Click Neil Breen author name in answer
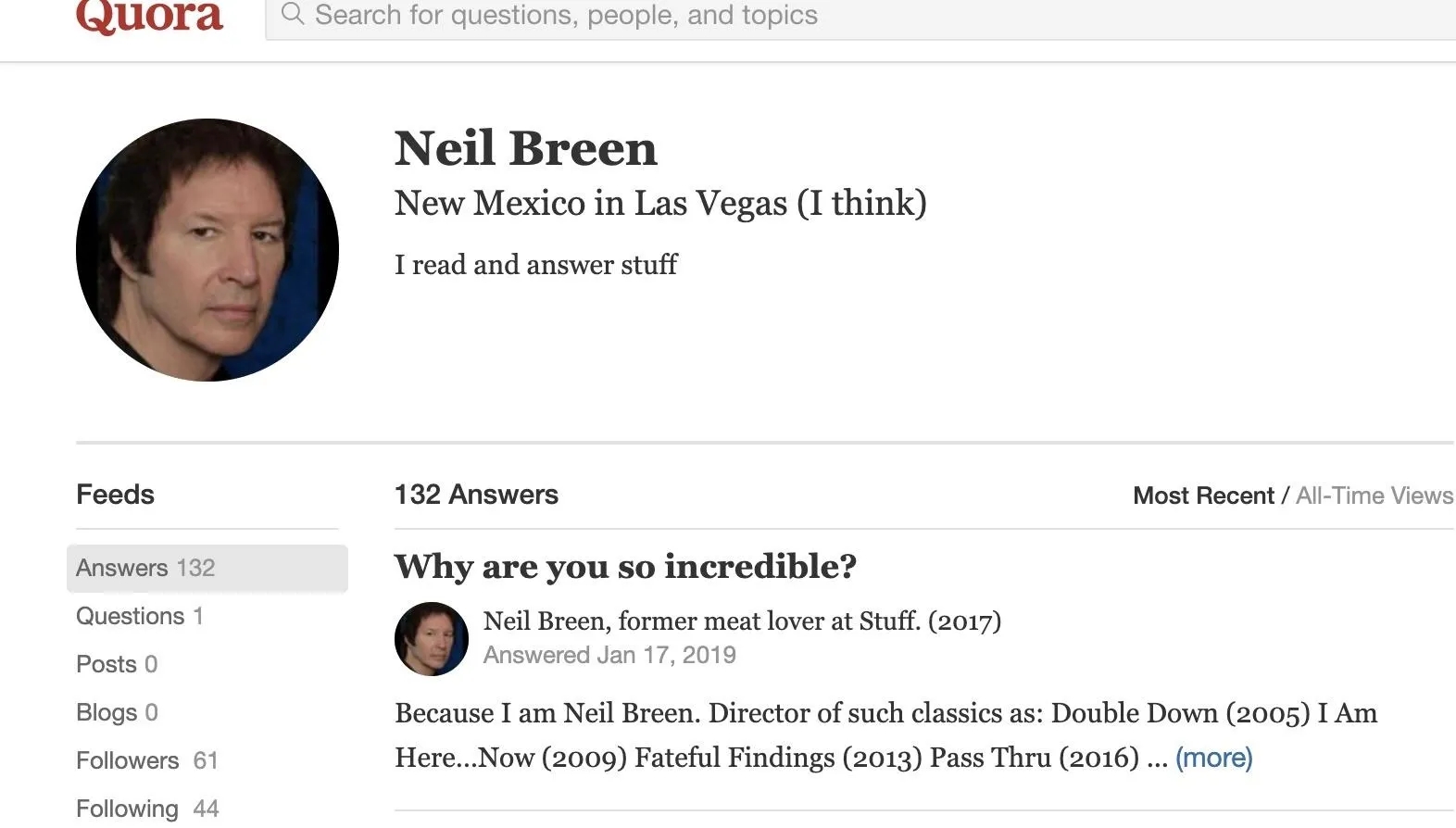This screenshot has height=828, width=1456. point(544,621)
